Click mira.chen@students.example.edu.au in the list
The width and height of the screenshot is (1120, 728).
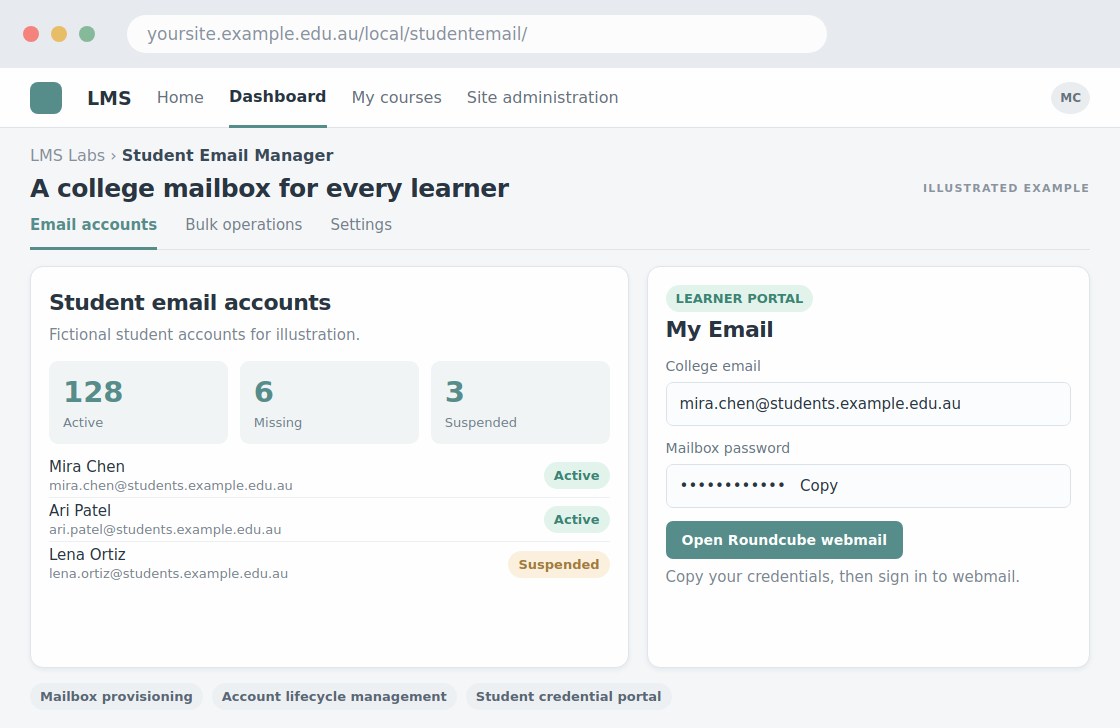coord(171,486)
